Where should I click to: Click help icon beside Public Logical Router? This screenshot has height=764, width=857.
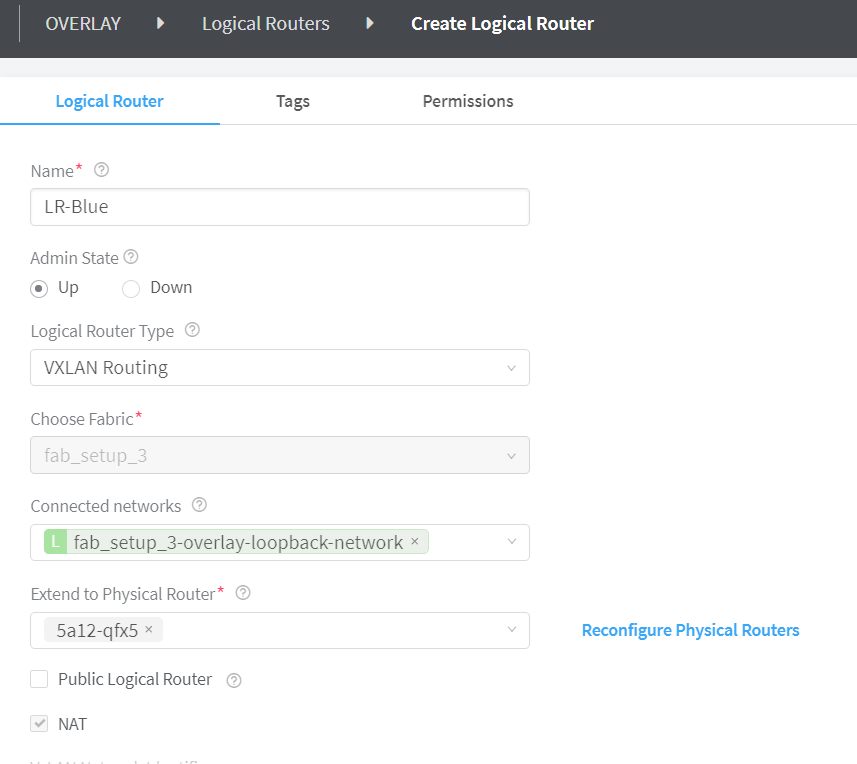[234, 680]
